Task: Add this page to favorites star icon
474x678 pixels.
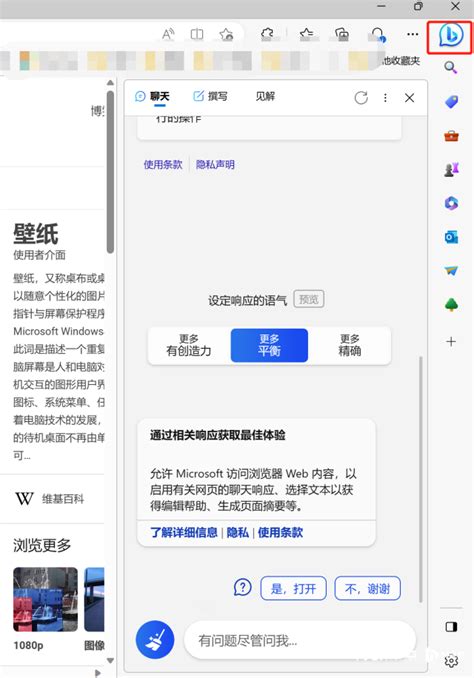Action: (x=226, y=34)
